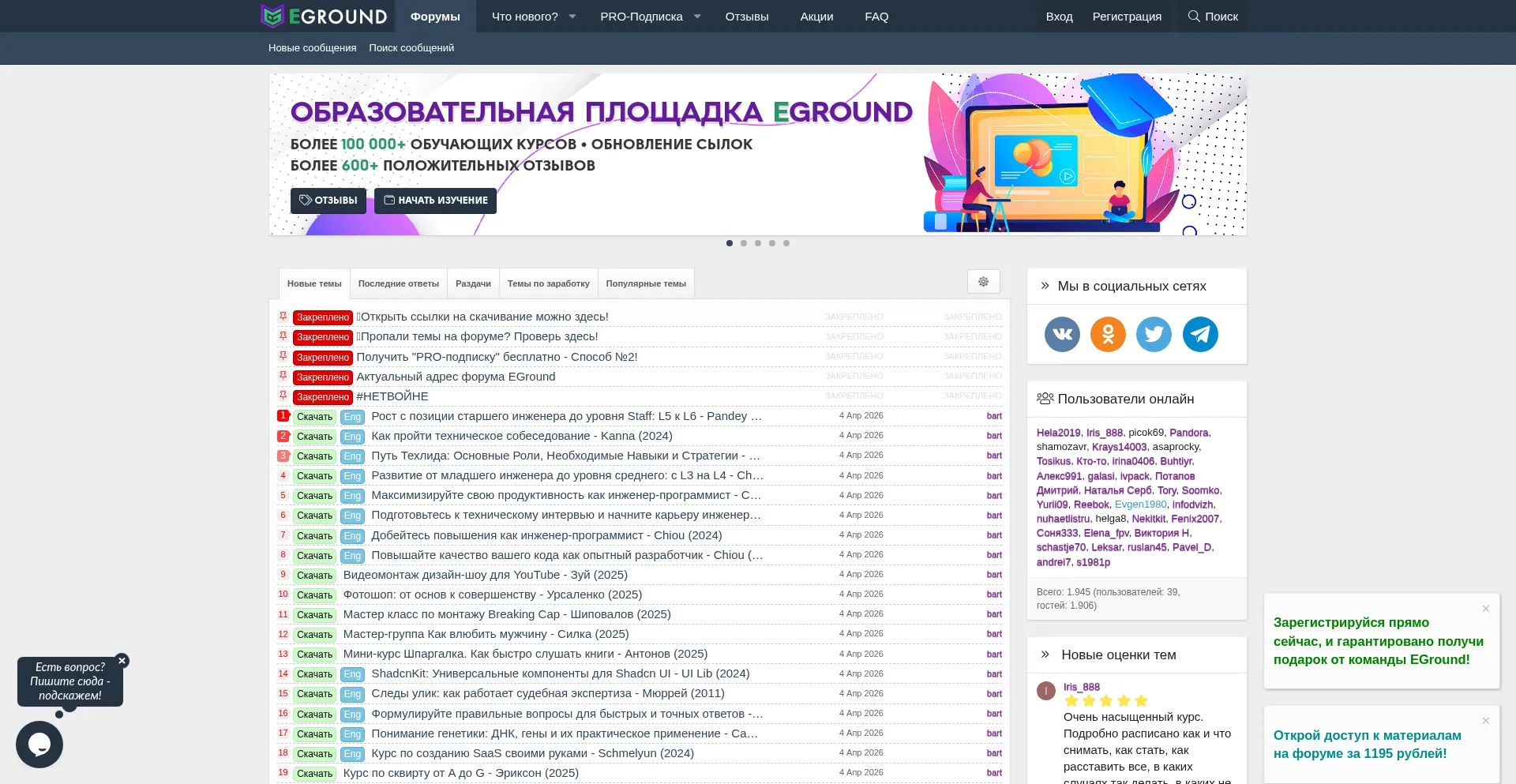1516x784 pixels.
Task: Close the 'Есть вопрос?' chat tooltip
Action: [122, 661]
